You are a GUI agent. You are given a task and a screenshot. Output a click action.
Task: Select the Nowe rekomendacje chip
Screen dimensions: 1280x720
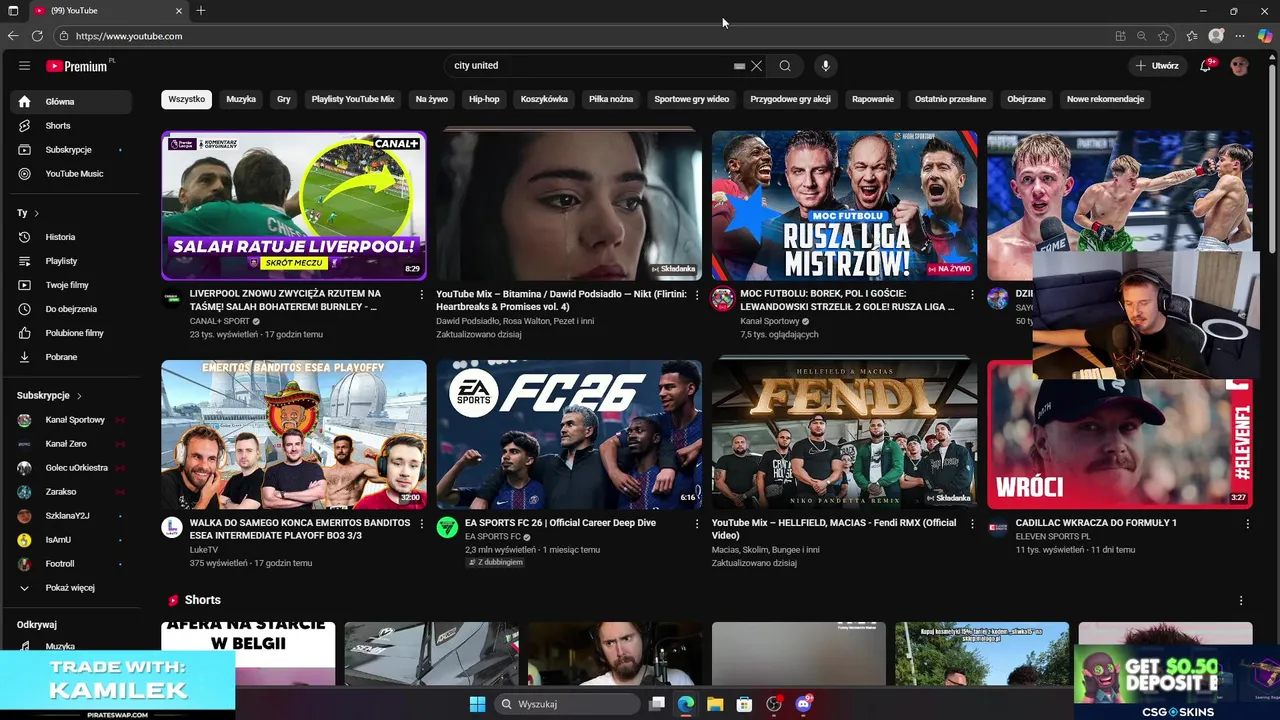click(1105, 99)
